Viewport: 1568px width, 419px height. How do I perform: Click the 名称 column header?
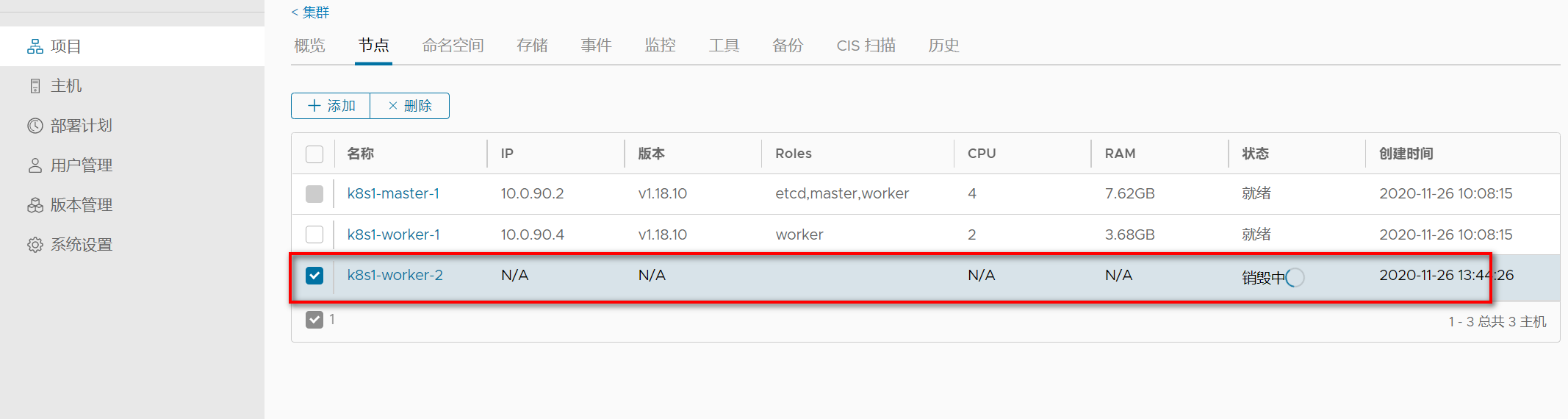(360, 154)
